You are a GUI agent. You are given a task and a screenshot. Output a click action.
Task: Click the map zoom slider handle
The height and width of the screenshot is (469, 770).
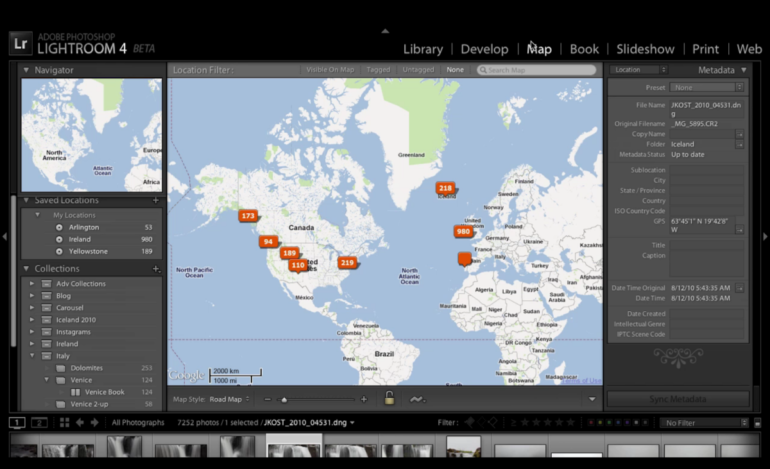284,399
